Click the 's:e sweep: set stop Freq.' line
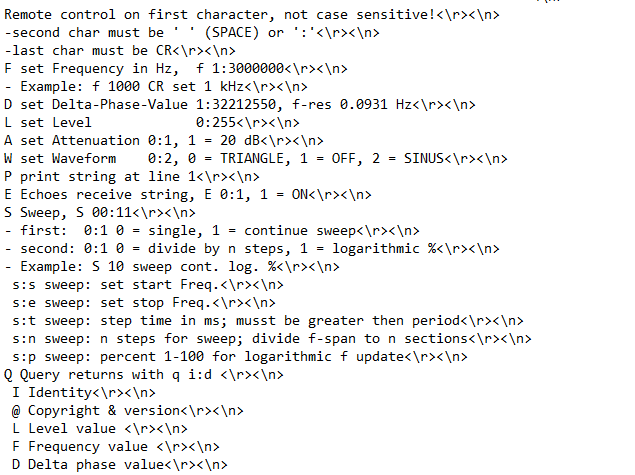This screenshot has width=635, height=475. 144,303
